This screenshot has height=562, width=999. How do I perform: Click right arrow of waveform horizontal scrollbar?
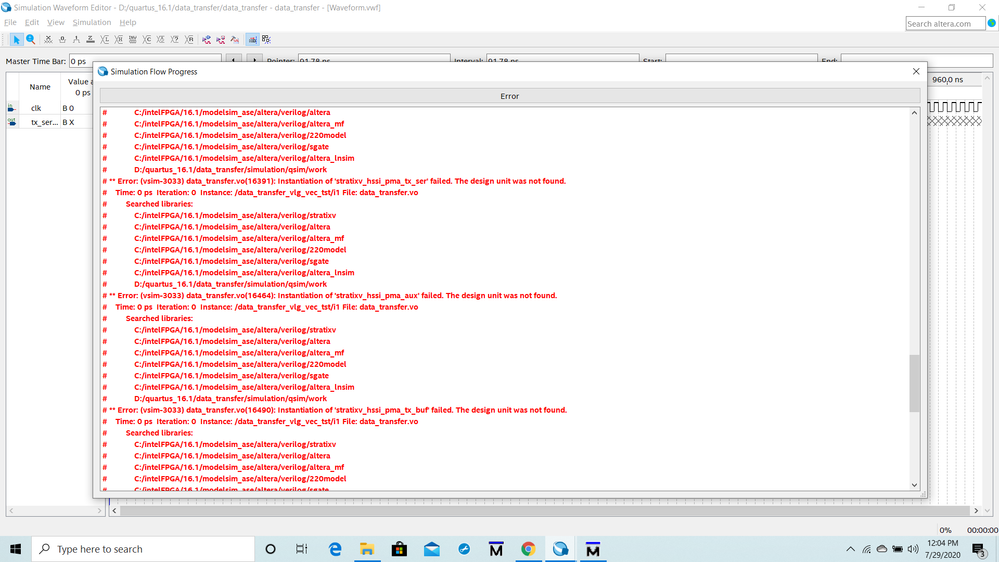pyautogui.click(x=975, y=510)
